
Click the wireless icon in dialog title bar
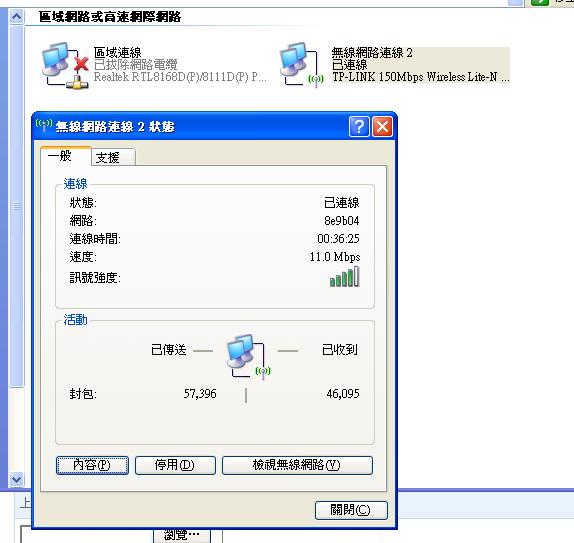[x=44, y=126]
